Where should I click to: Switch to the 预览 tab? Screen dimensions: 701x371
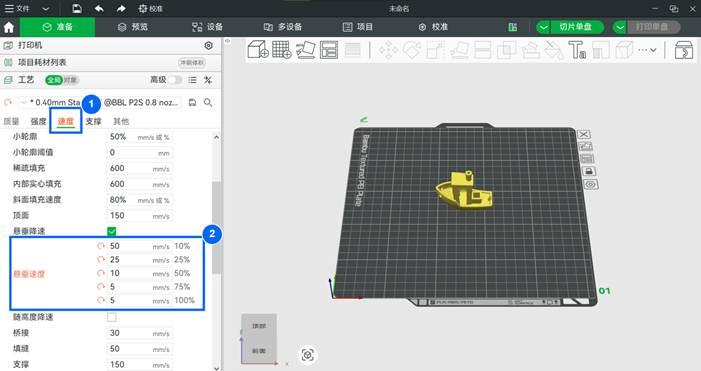[132, 27]
